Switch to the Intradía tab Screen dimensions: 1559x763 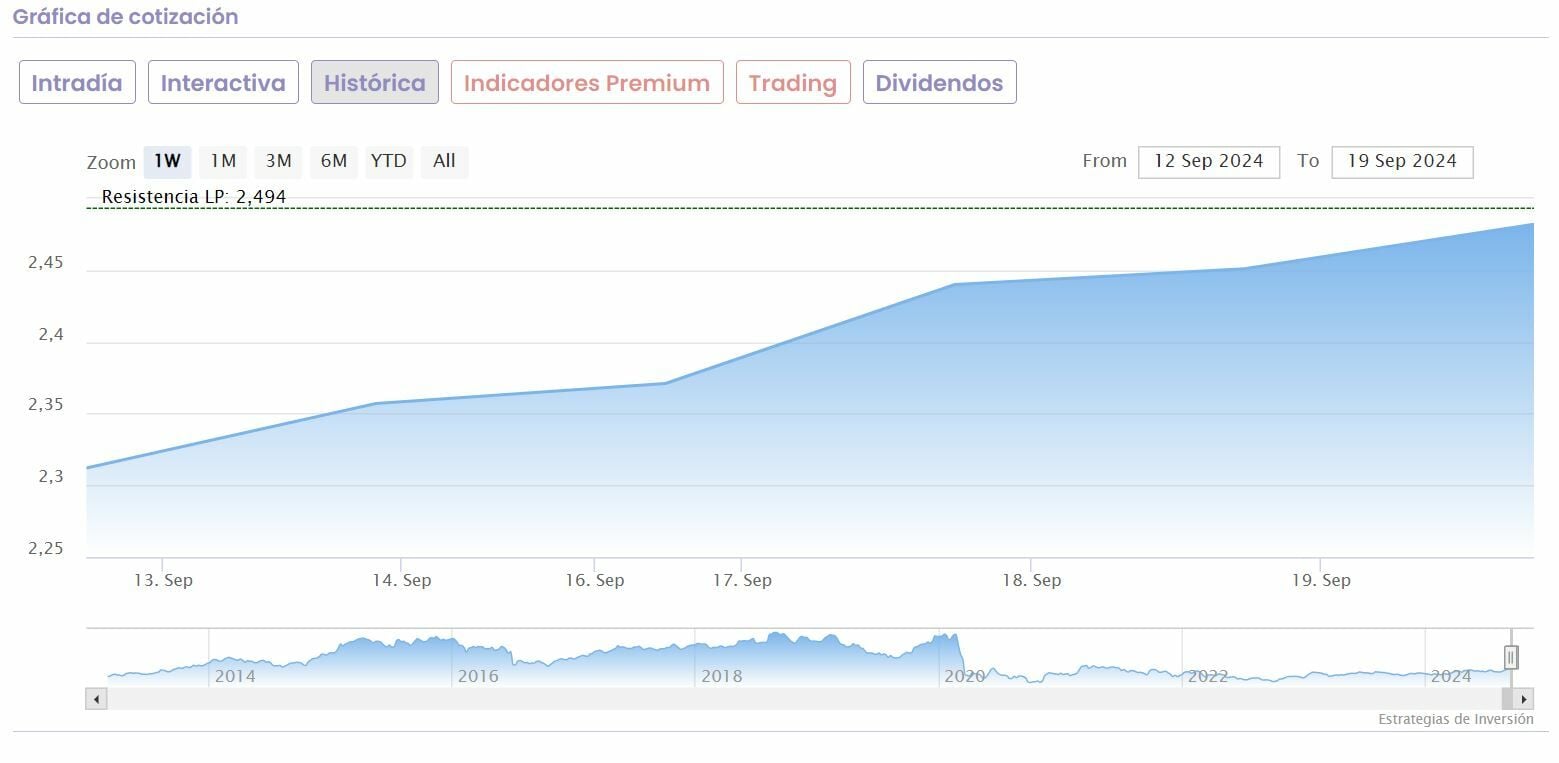click(77, 82)
